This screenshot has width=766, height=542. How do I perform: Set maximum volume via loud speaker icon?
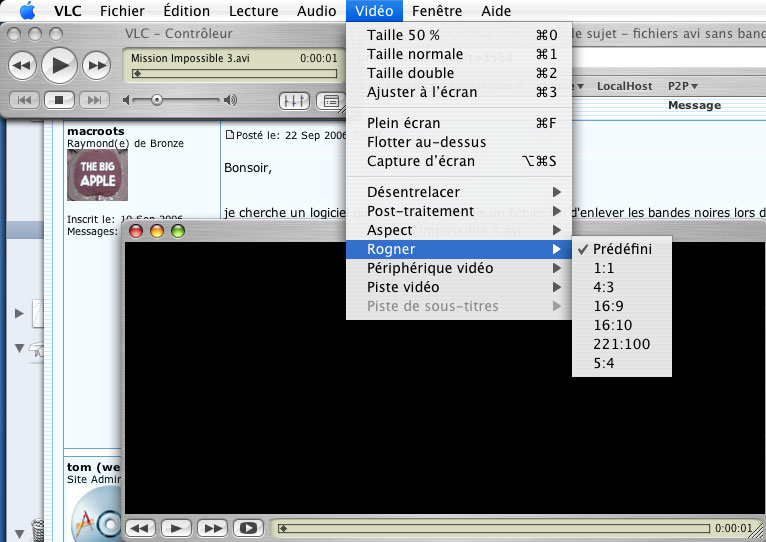point(230,100)
